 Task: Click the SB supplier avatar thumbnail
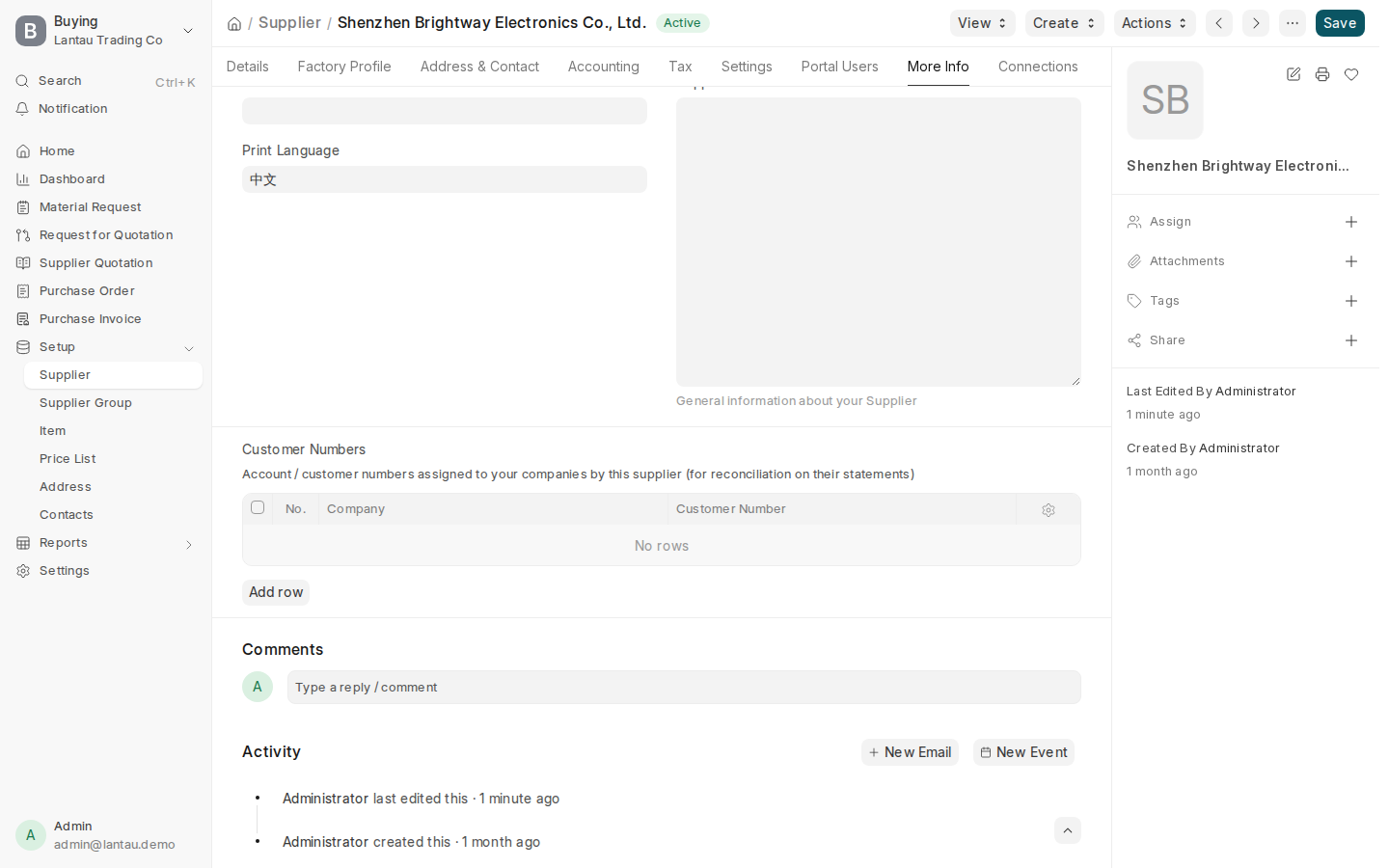[x=1165, y=100]
